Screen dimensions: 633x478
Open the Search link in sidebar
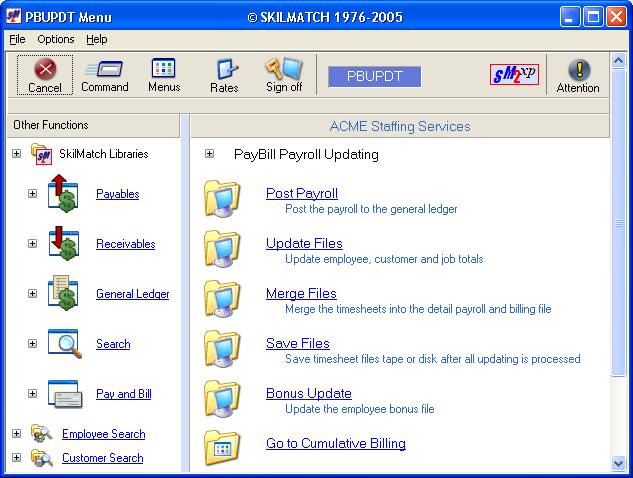coord(113,344)
